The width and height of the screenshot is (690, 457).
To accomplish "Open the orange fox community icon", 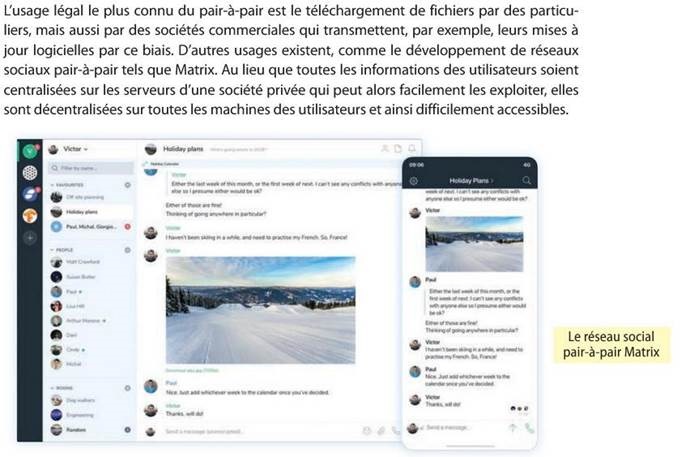I will click(x=30, y=216).
